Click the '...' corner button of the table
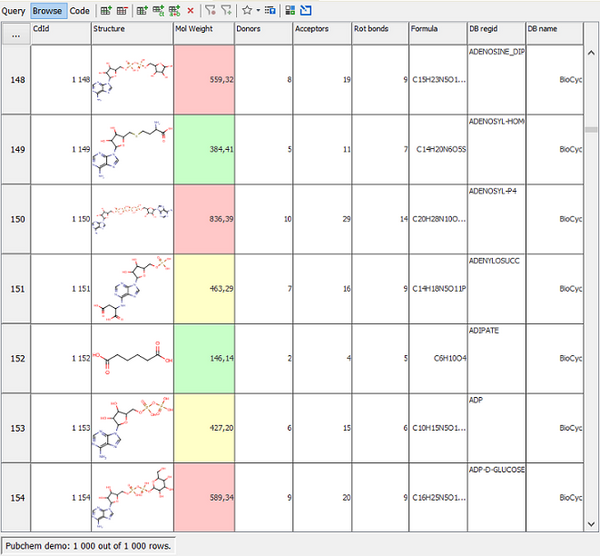The width and height of the screenshot is (600, 556). click(15, 34)
